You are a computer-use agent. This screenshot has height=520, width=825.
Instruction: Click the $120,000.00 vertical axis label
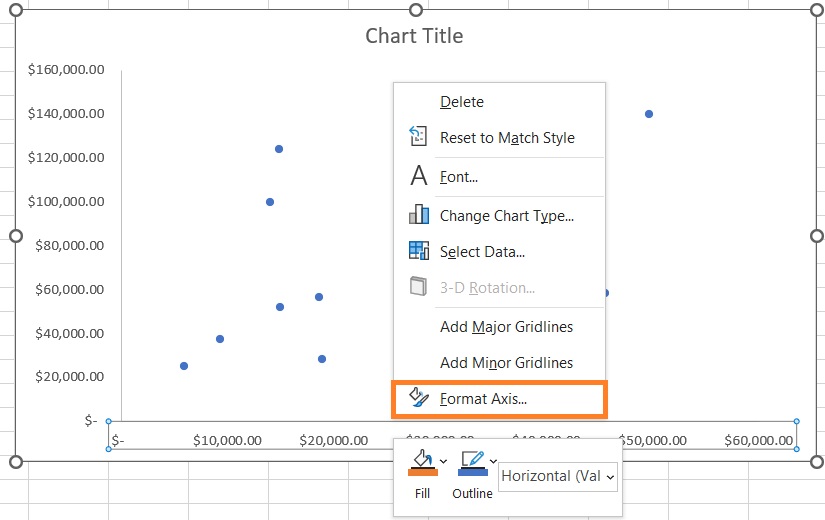point(66,157)
